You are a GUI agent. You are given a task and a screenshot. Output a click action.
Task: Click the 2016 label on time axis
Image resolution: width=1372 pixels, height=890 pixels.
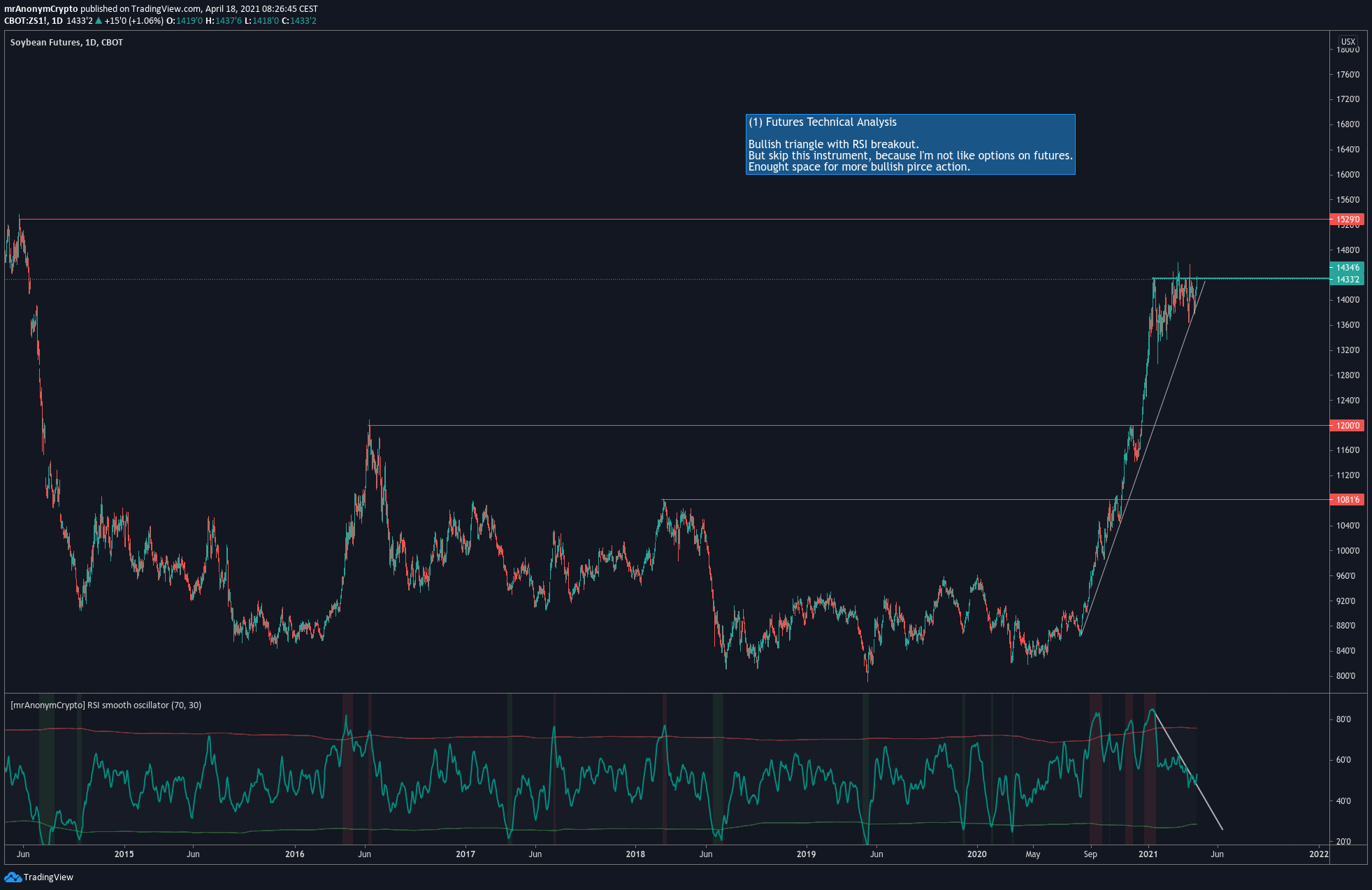click(x=295, y=854)
